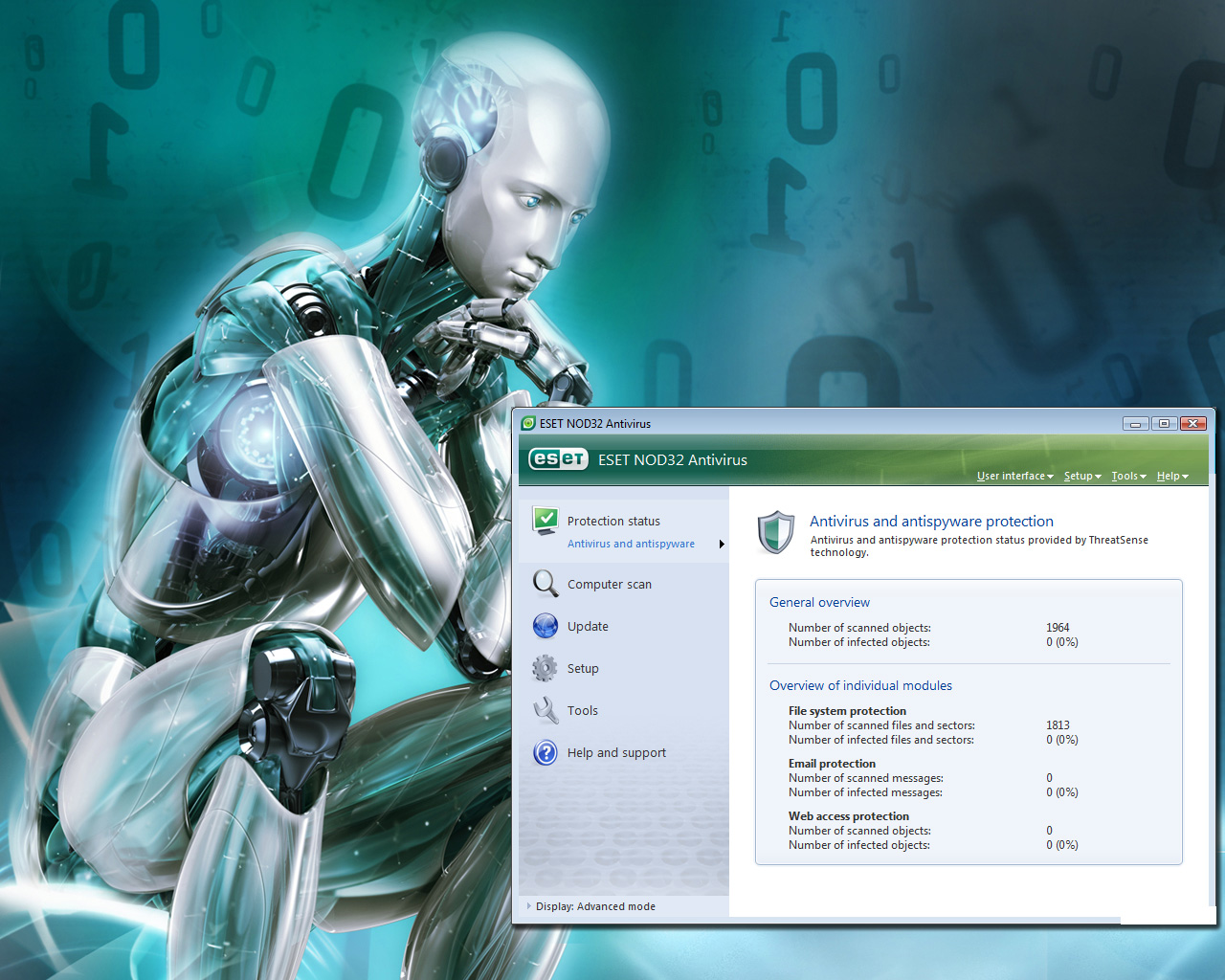Open the Help and support section
This screenshot has width=1225, height=980.
coord(616,752)
